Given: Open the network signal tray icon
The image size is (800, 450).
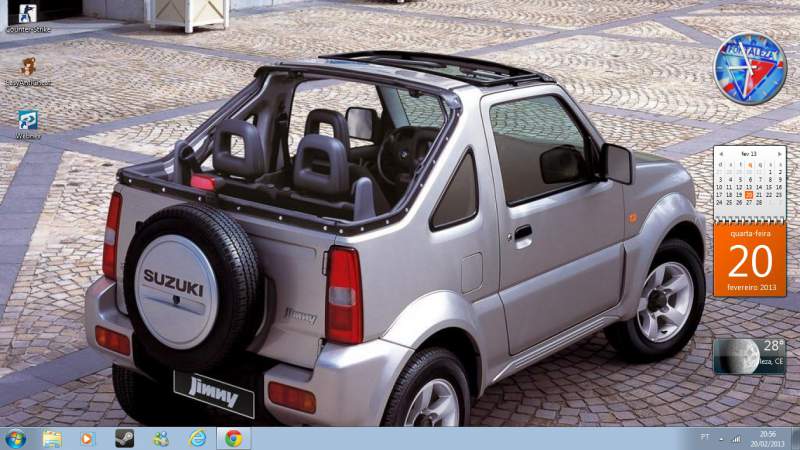Looking at the screenshot, I should click(736, 438).
